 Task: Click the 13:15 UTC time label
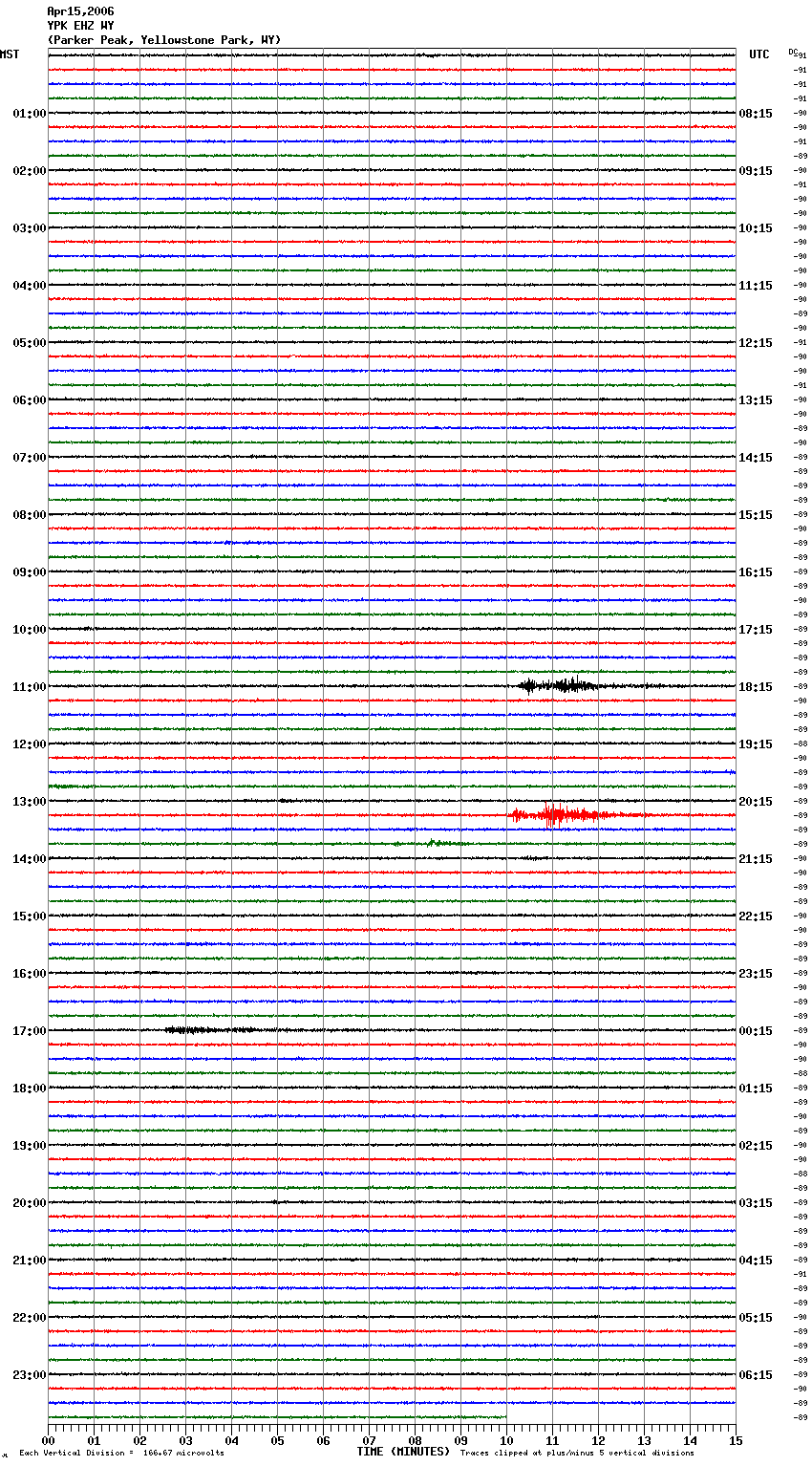point(756,400)
